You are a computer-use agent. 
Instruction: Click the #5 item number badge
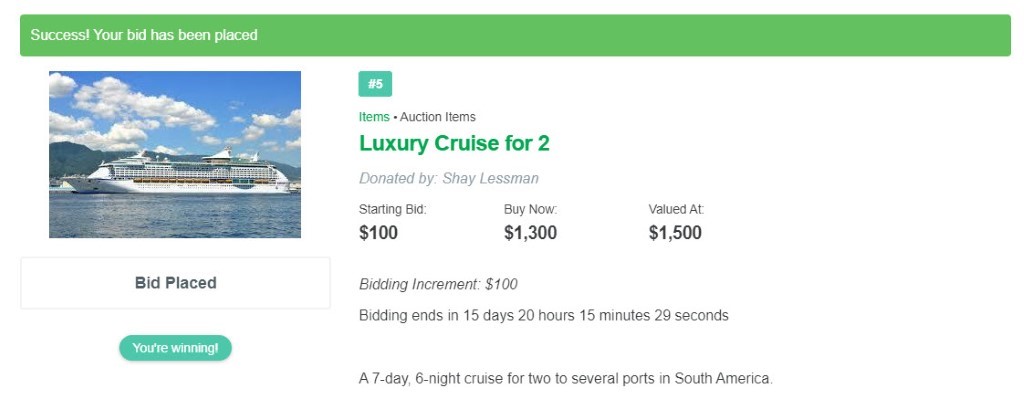point(375,84)
